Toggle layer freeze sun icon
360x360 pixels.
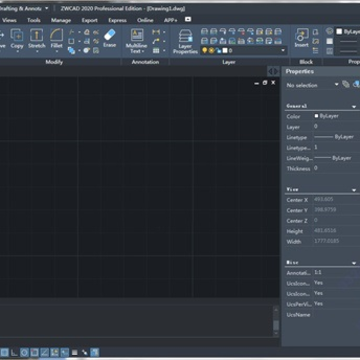(x=211, y=51)
